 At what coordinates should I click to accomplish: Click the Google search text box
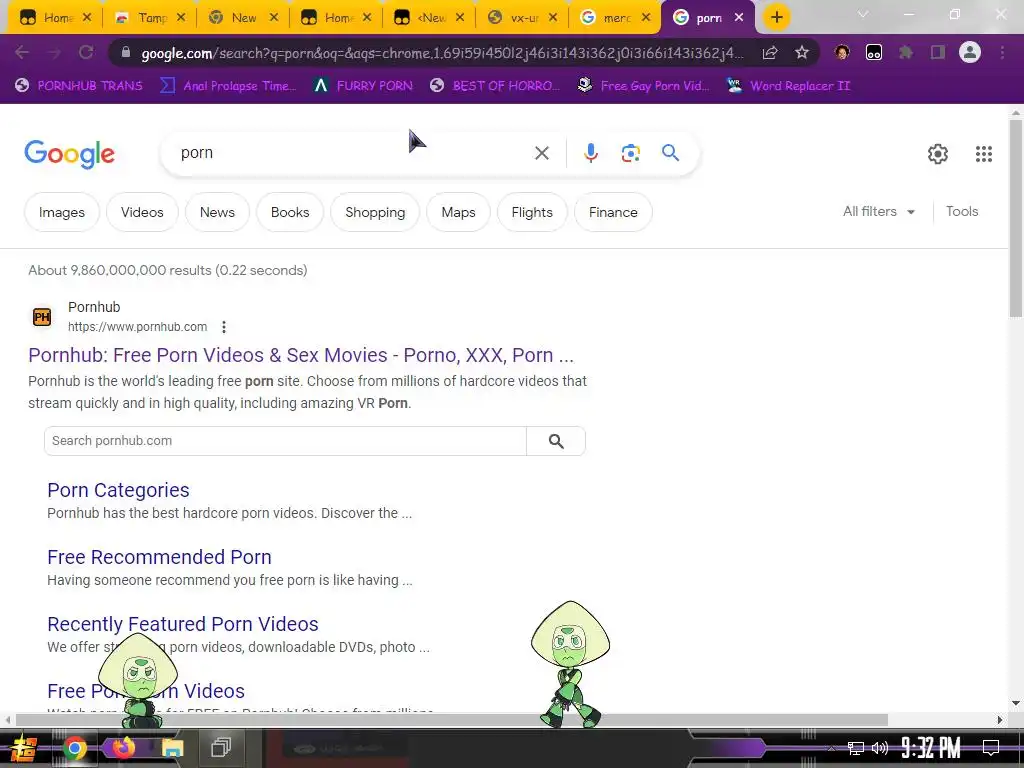pos(353,153)
